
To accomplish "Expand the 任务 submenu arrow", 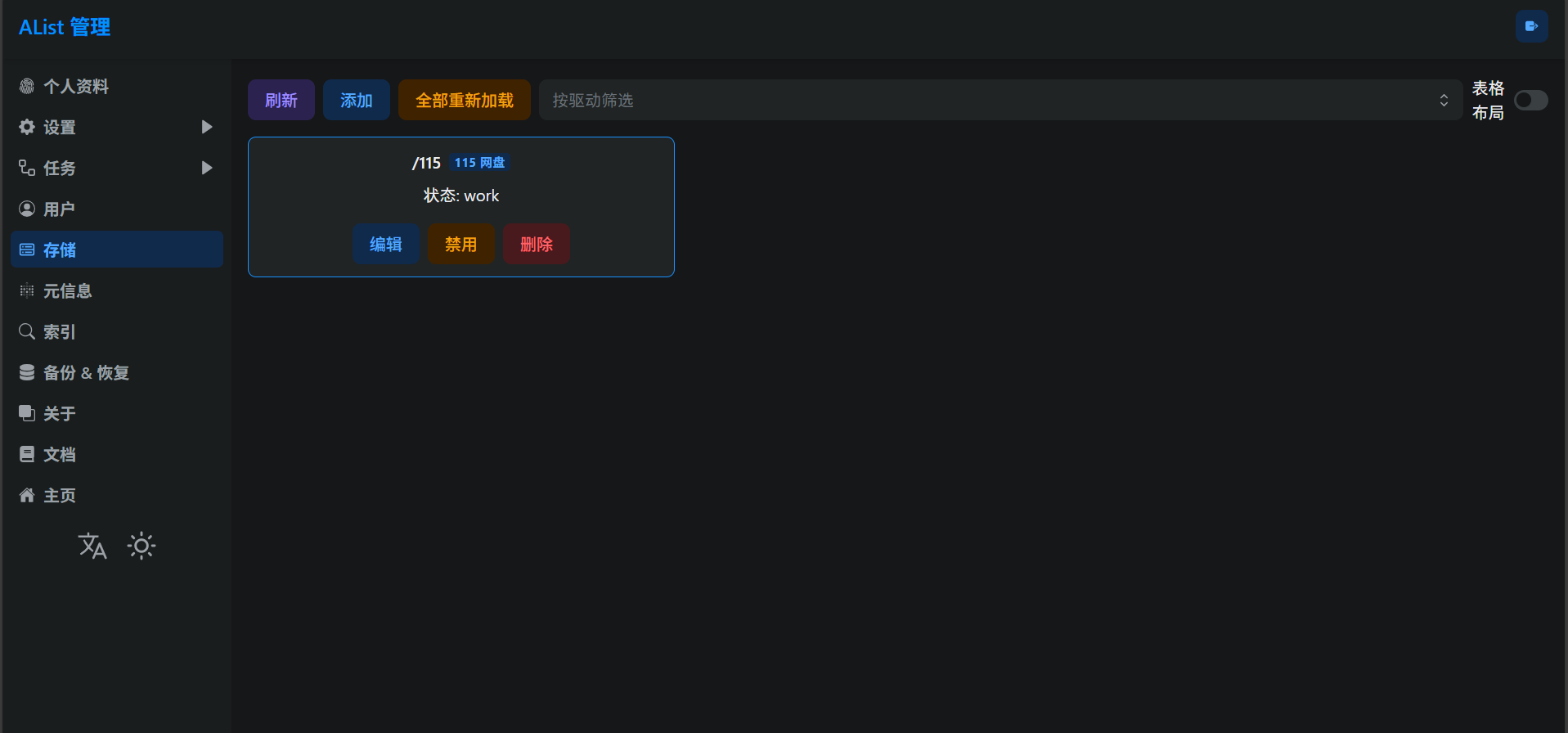I will point(207,168).
